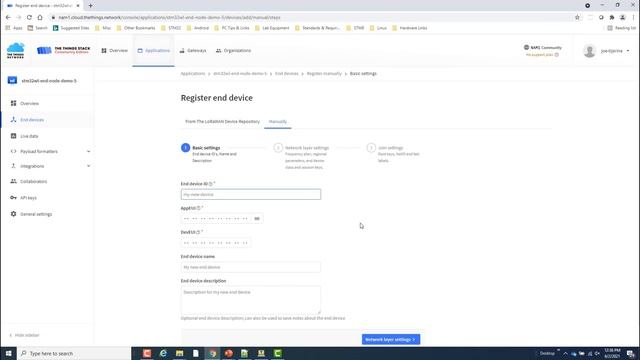Focus the End device description textarea
The width and height of the screenshot is (640, 360).
click(251, 300)
